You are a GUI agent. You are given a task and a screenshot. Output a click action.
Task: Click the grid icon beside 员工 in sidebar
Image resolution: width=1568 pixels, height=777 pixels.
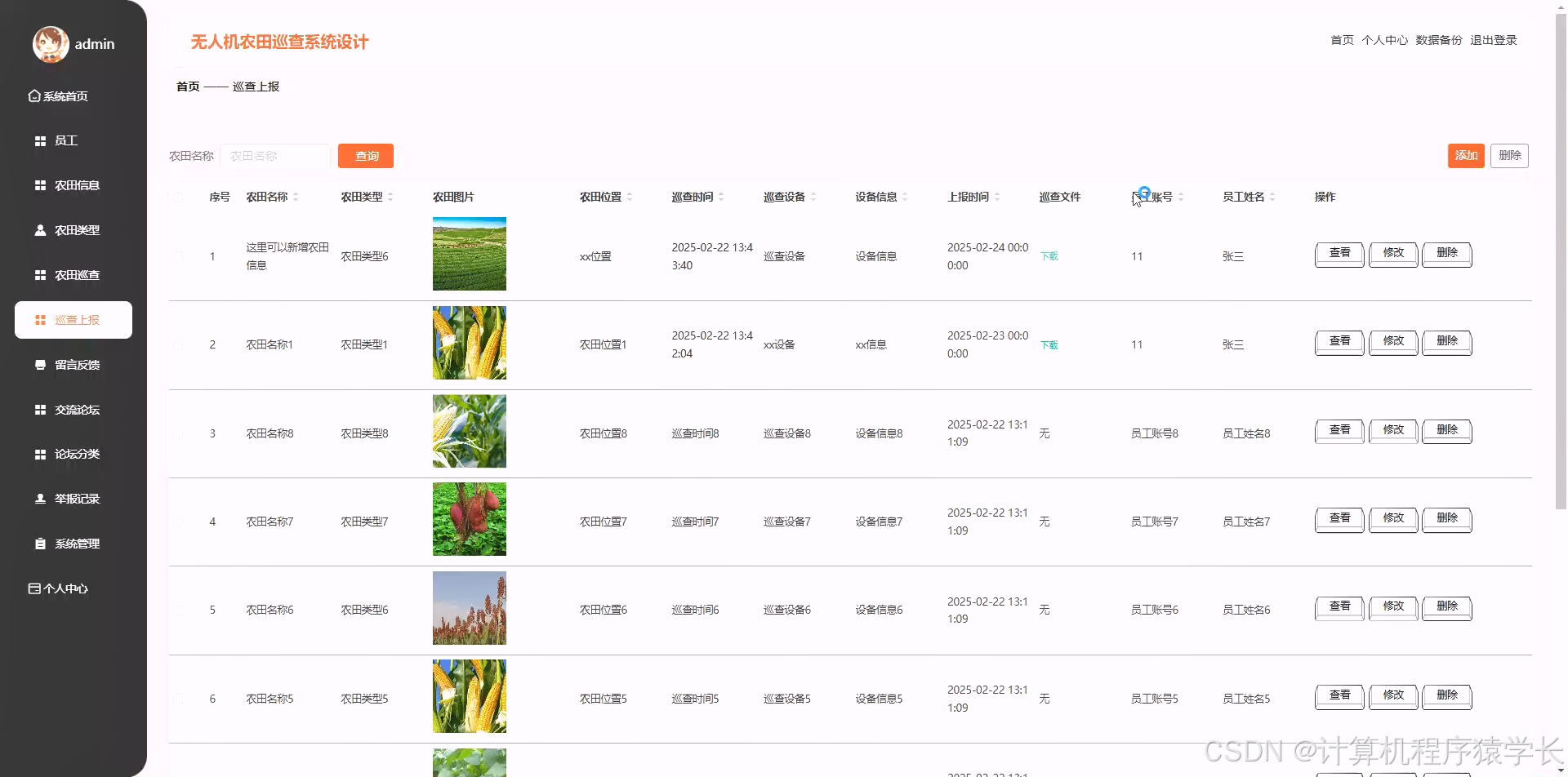pyautogui.click(x=40, y=141)
